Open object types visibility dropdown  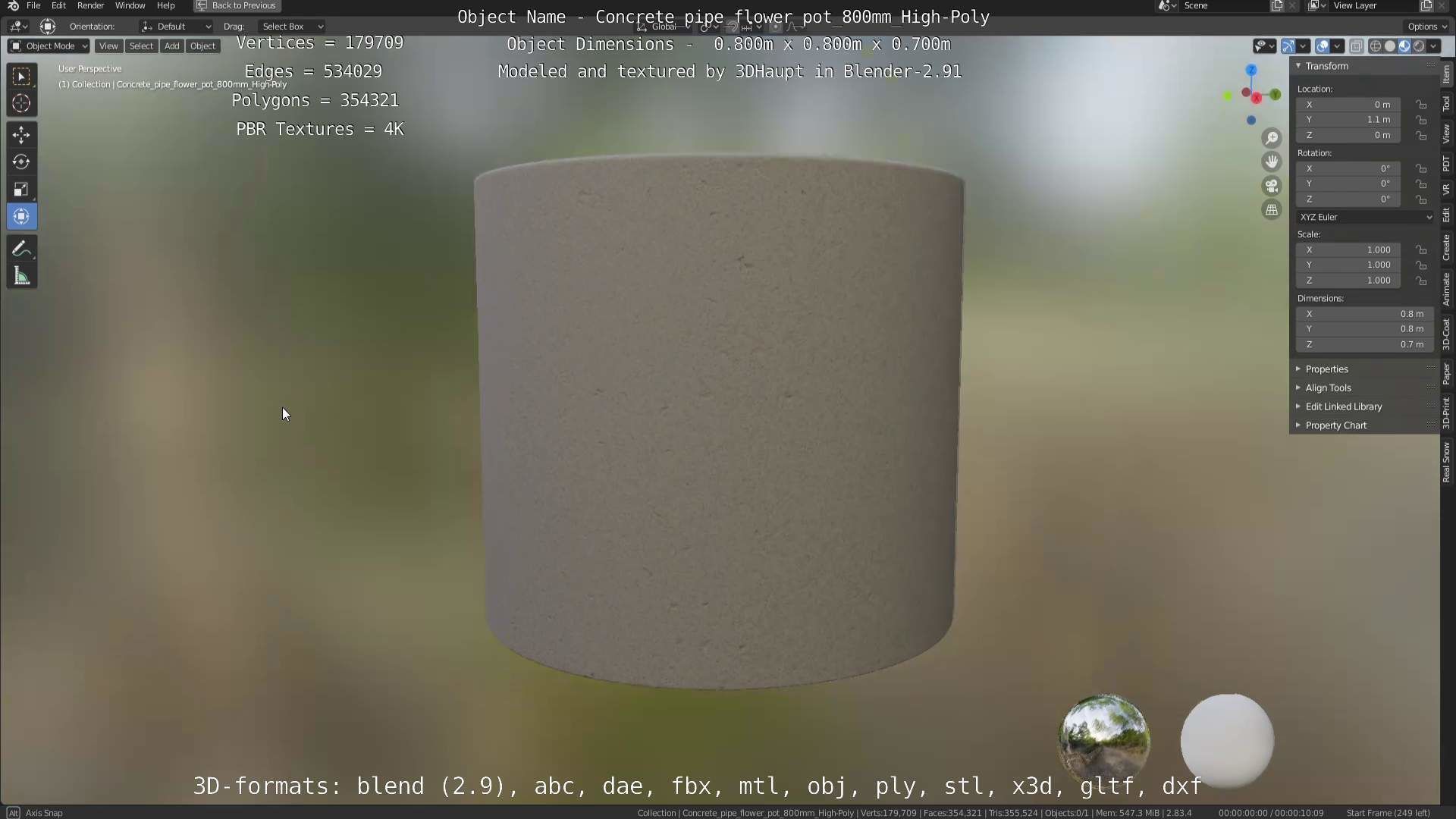(1264, 46)
